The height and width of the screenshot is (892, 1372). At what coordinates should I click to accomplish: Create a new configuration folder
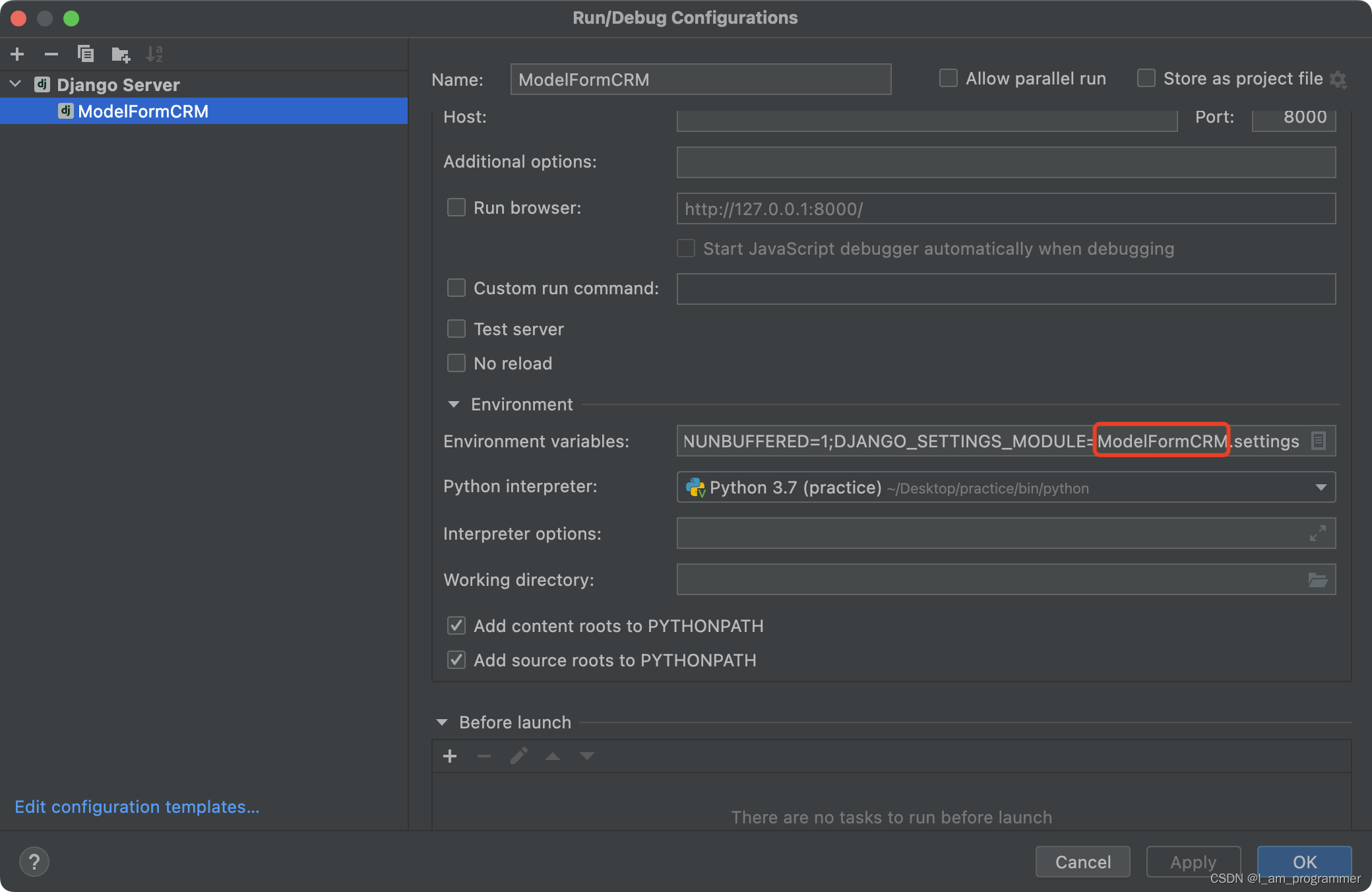click(x=121, y=54)
